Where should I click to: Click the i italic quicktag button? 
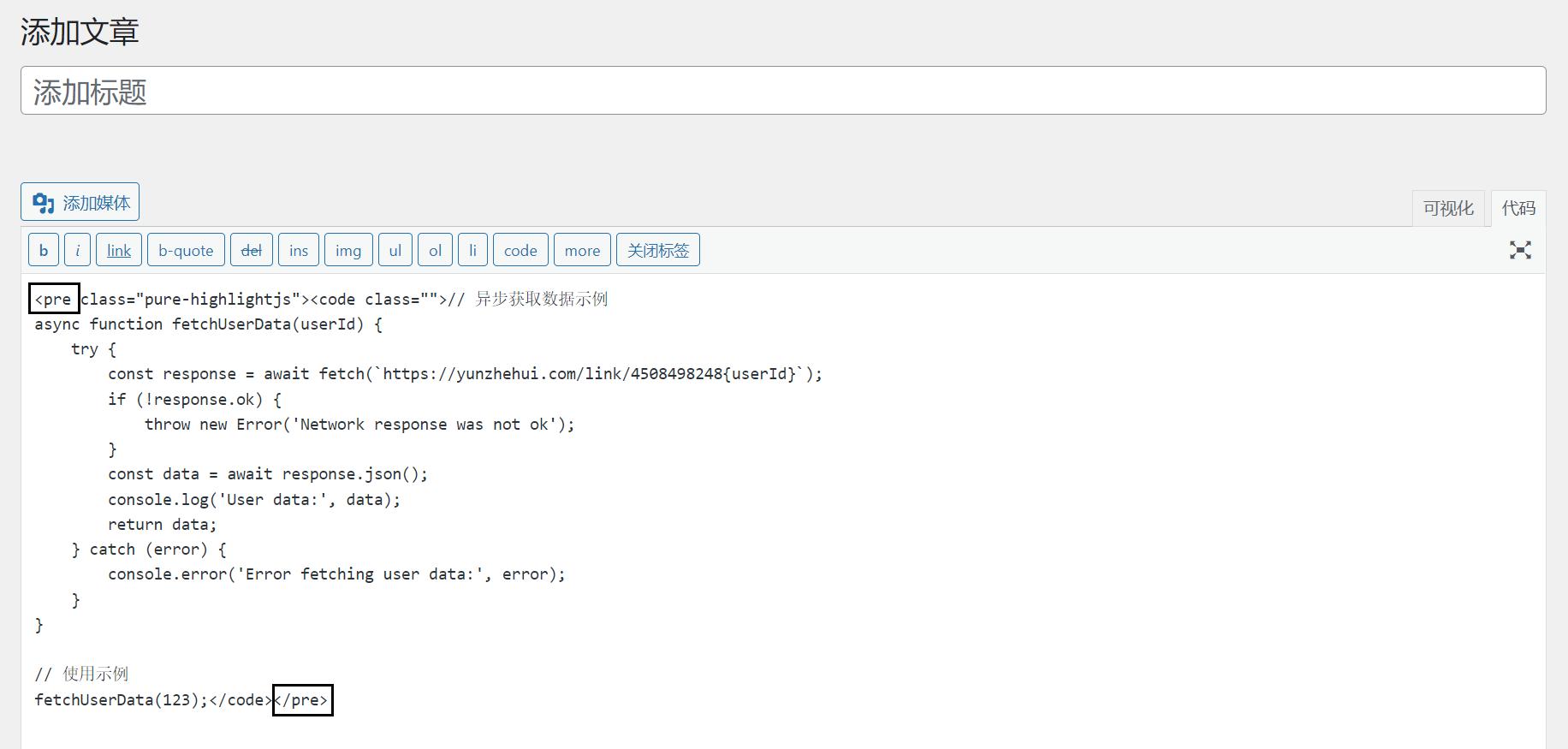pos(77,250)
